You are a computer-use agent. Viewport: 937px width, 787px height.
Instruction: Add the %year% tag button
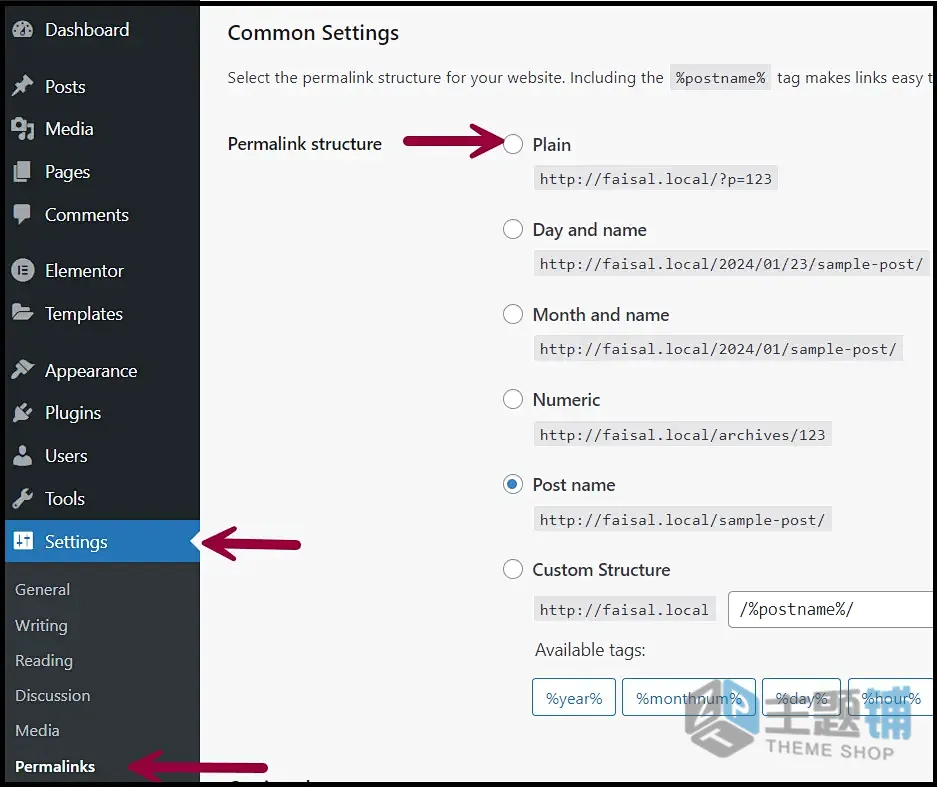[x=574, y=697]
